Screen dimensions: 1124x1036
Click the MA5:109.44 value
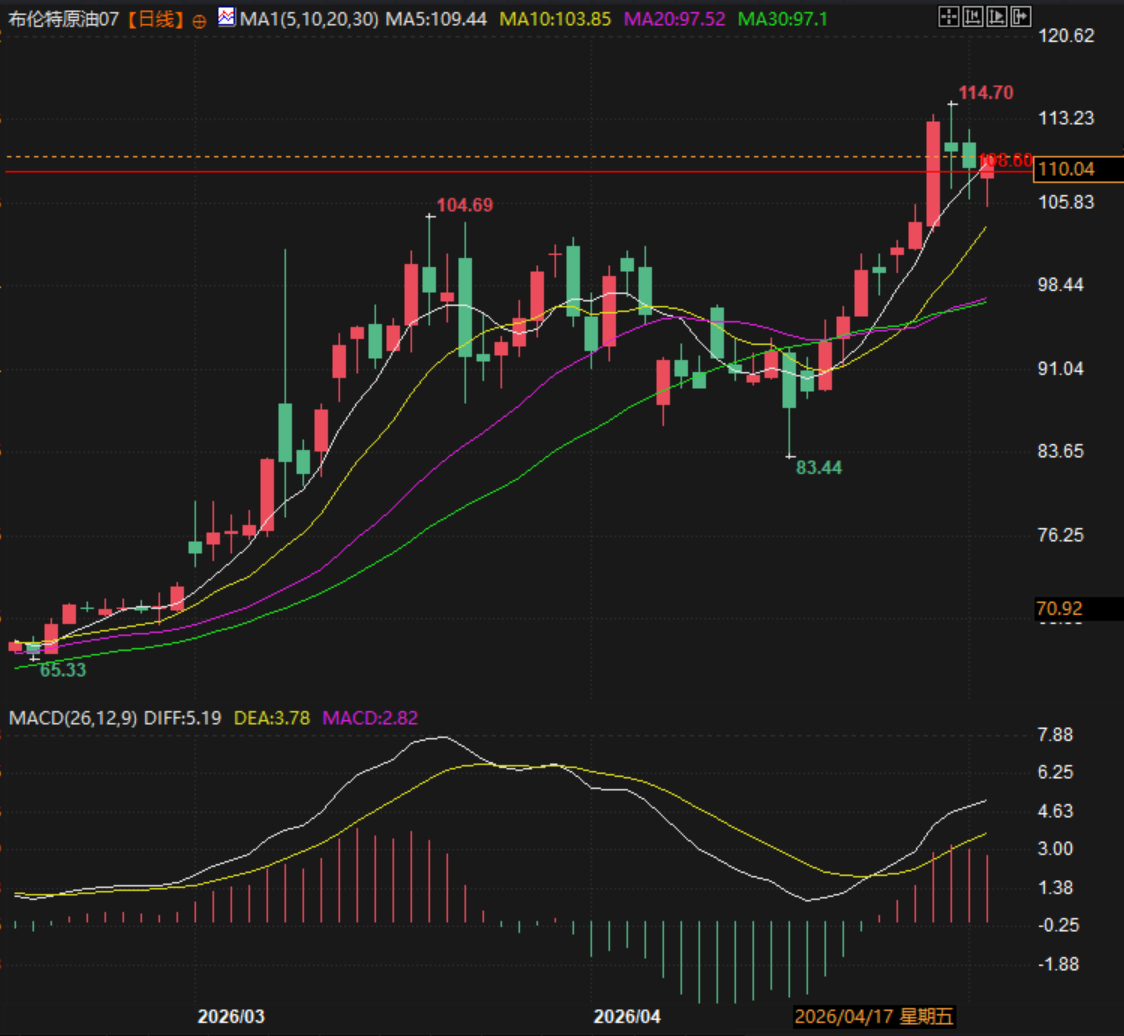coord(436,19)
